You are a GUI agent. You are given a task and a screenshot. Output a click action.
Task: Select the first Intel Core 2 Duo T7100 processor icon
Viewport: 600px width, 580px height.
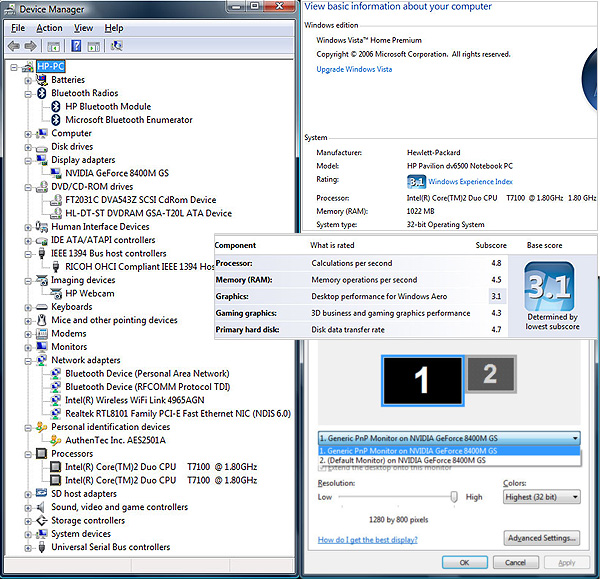pyautogui.click(x=56, y=467)
